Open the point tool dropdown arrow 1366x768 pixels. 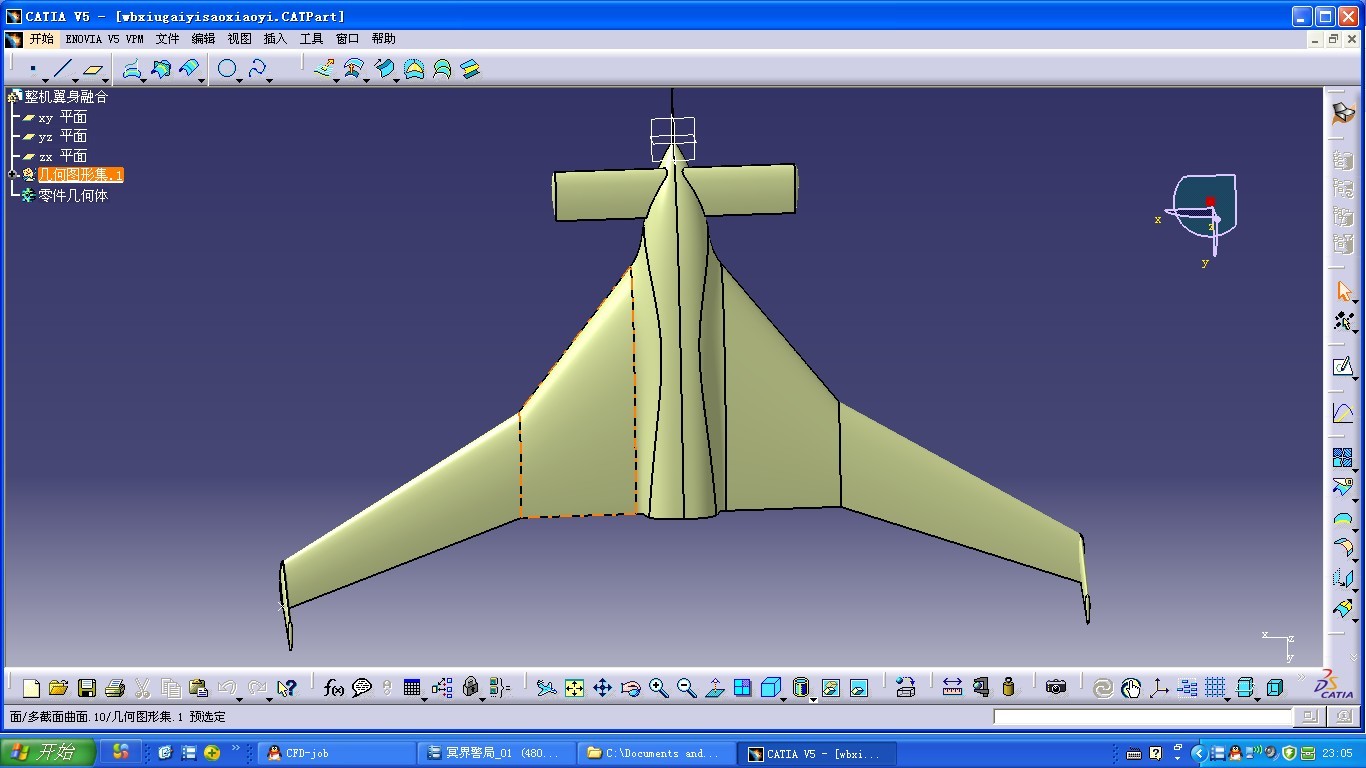[46, 80]
